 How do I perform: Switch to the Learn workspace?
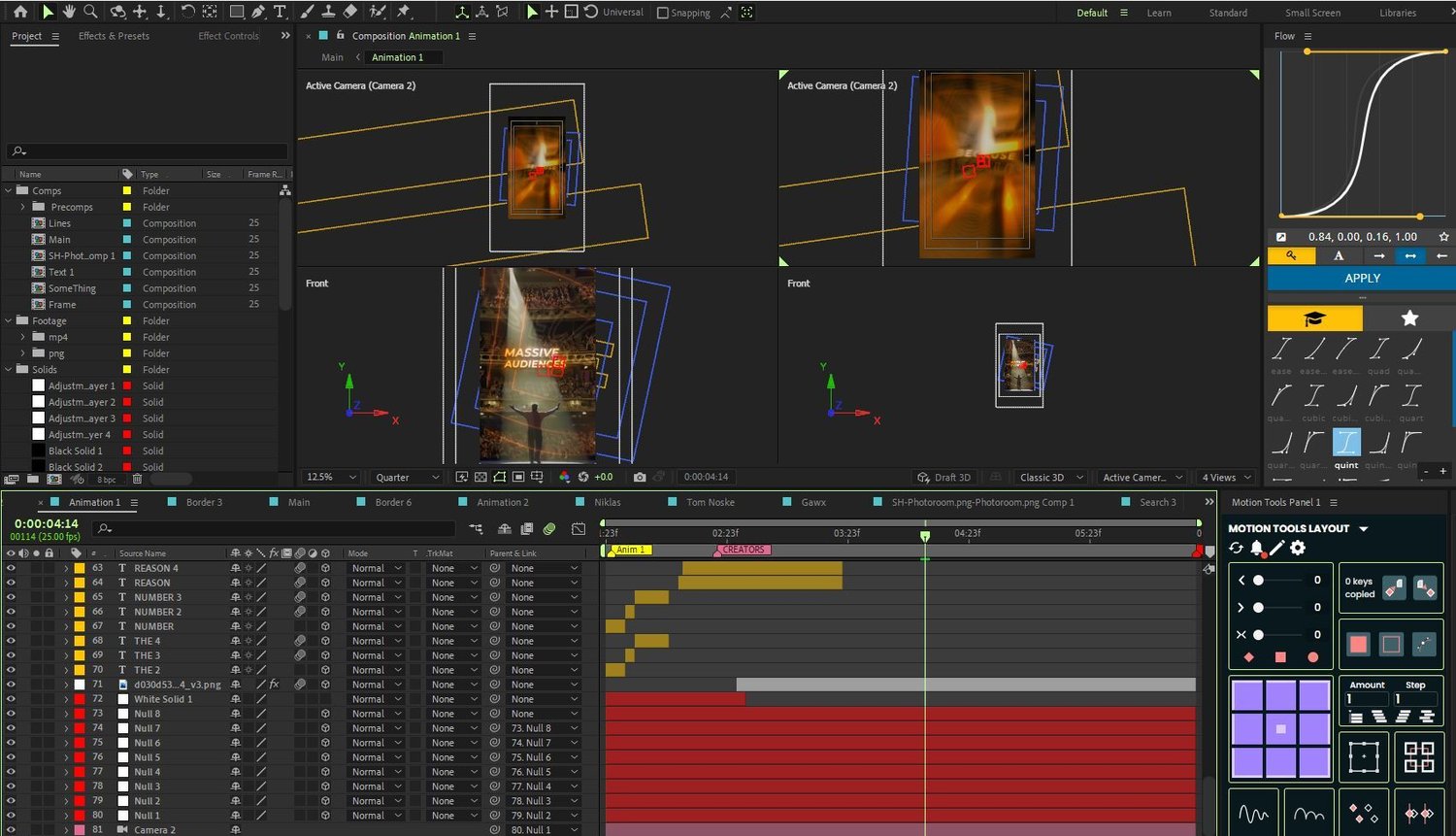click(1159, 13)
